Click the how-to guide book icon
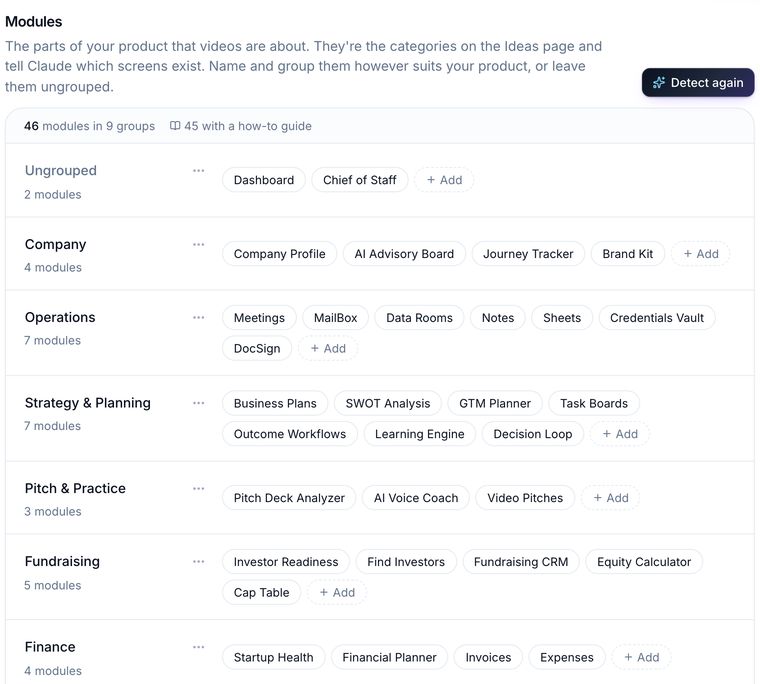Viewport: 760px width, 684px height. pos(175,126)
